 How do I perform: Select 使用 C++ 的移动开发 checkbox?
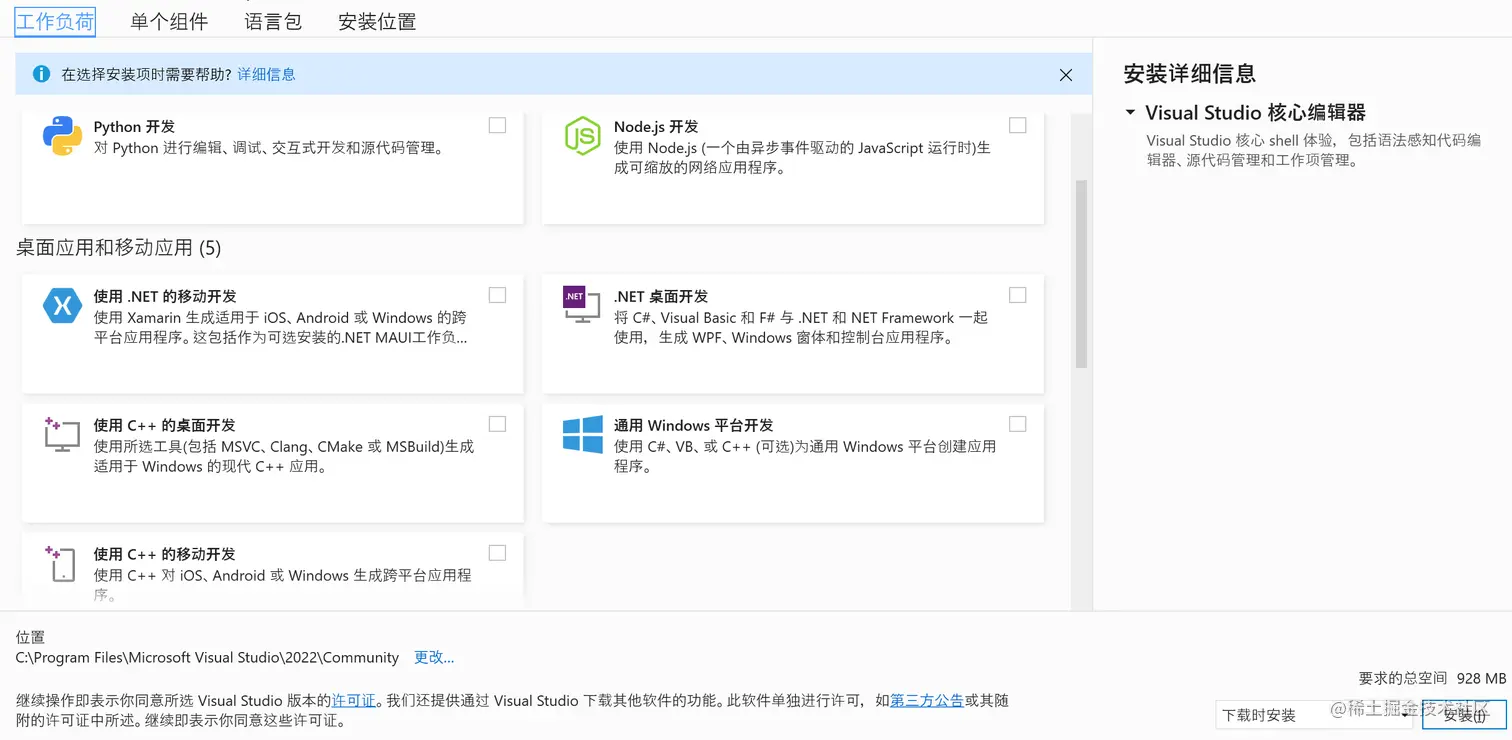pos(497,553)
